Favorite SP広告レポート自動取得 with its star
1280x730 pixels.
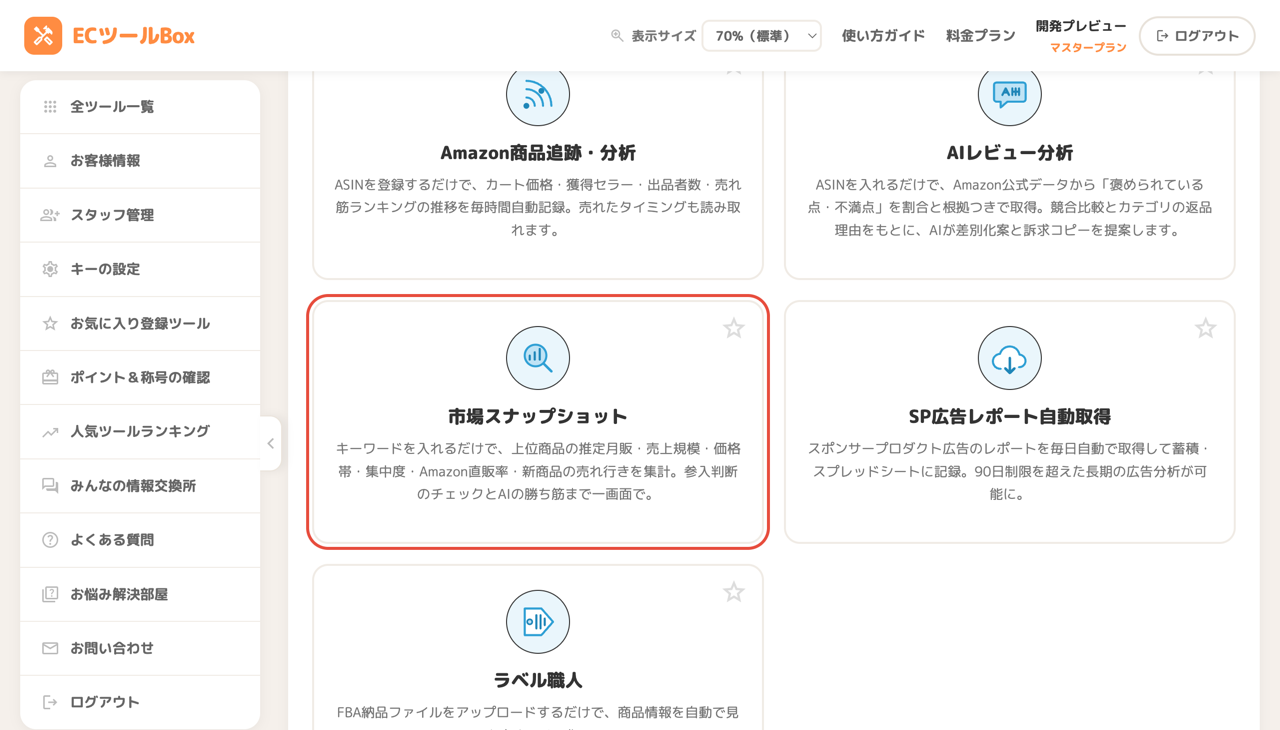coord(1206,328)
